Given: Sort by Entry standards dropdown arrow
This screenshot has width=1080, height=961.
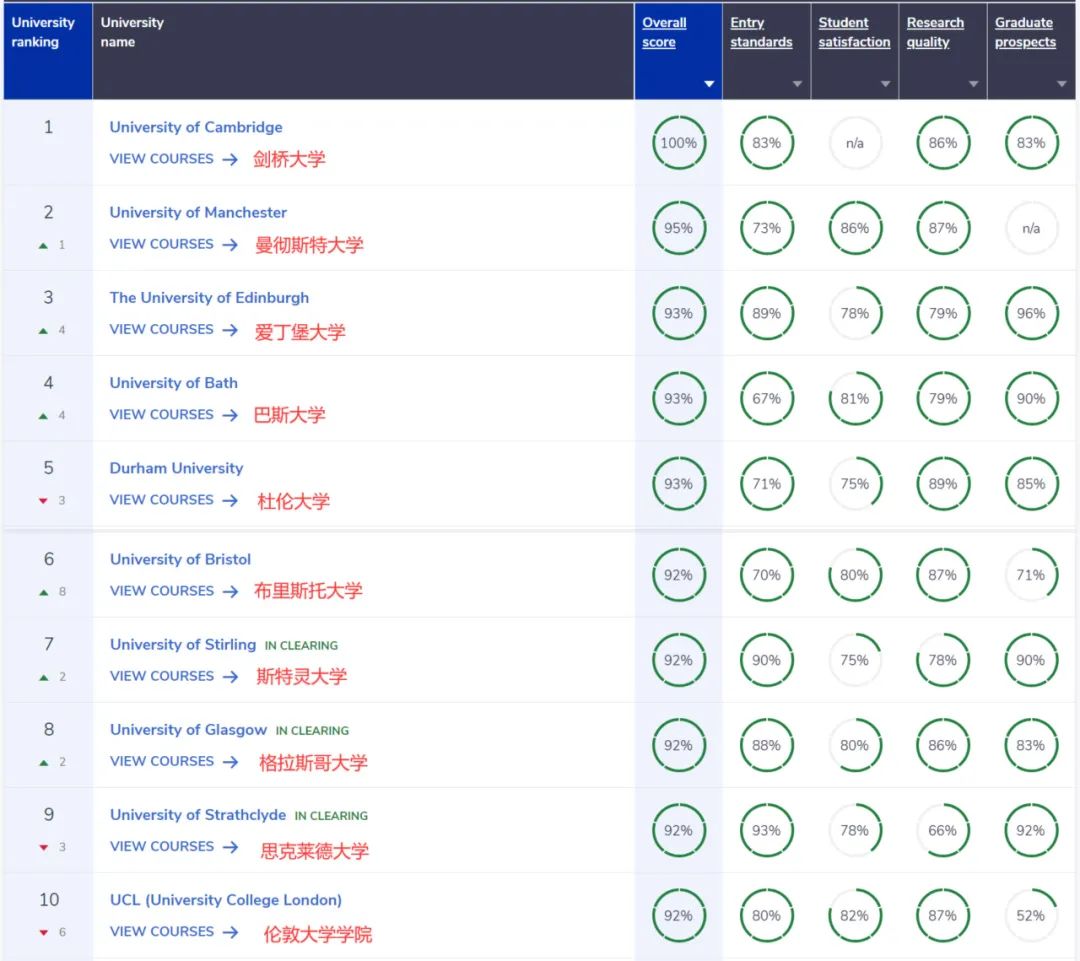Looking at the screenshot, I should point(797,84).
